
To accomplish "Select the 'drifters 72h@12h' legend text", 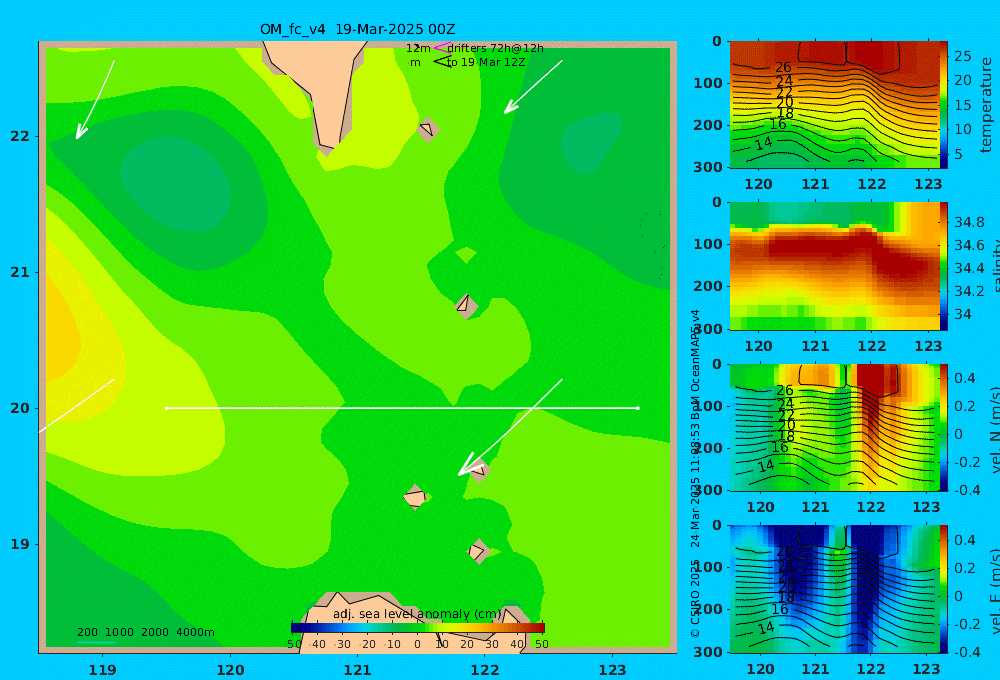I will 495,48.
